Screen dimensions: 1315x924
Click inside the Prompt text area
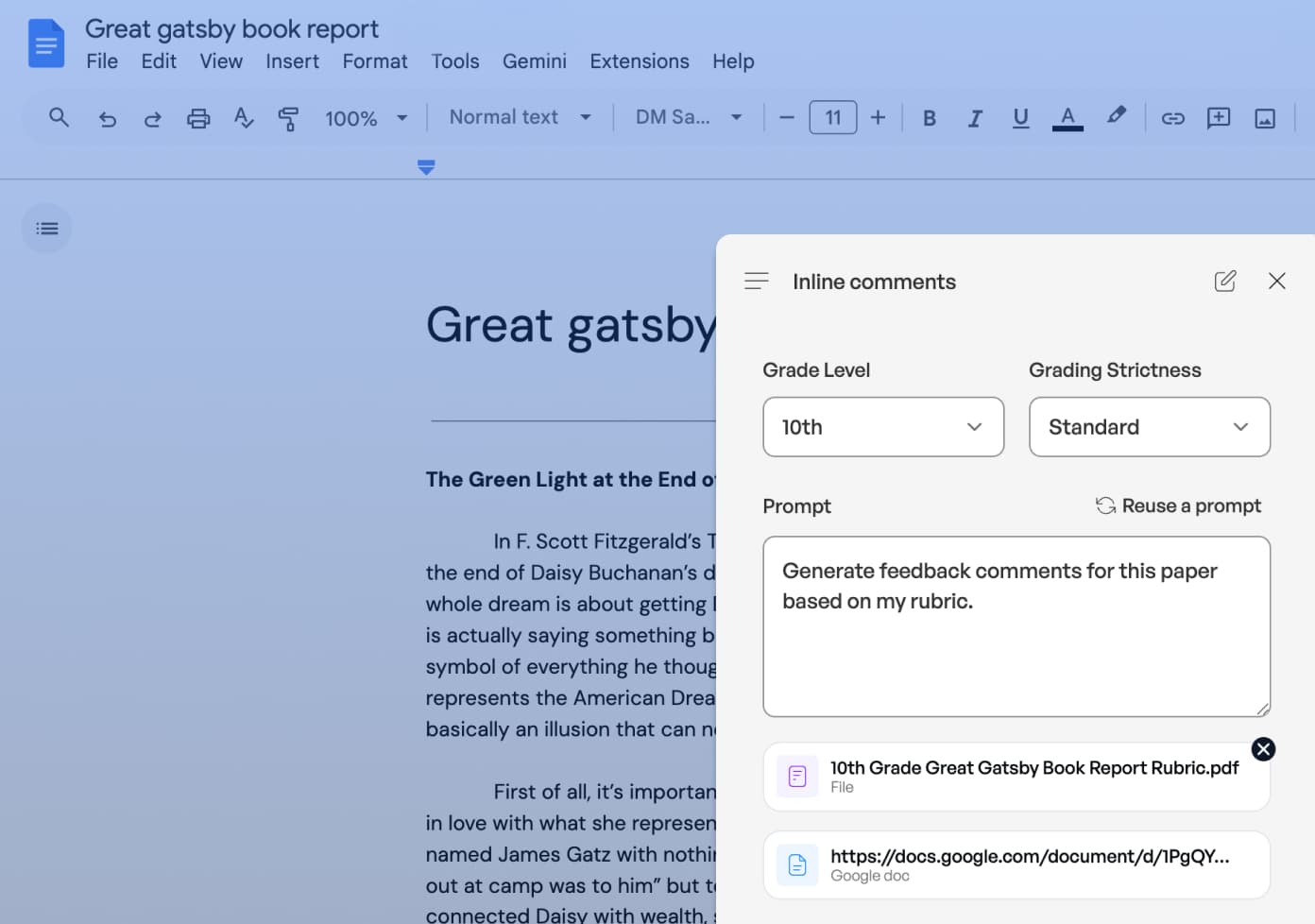[x=1016, y=626]
